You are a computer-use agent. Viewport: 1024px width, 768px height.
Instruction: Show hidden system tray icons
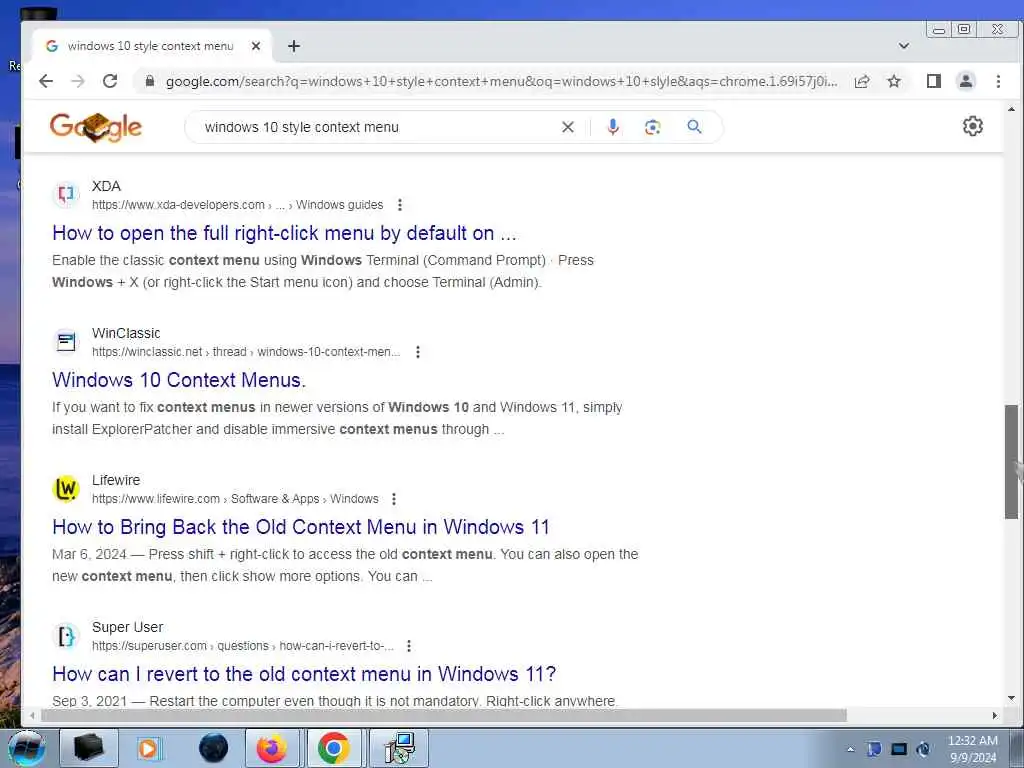click(850, 749)
